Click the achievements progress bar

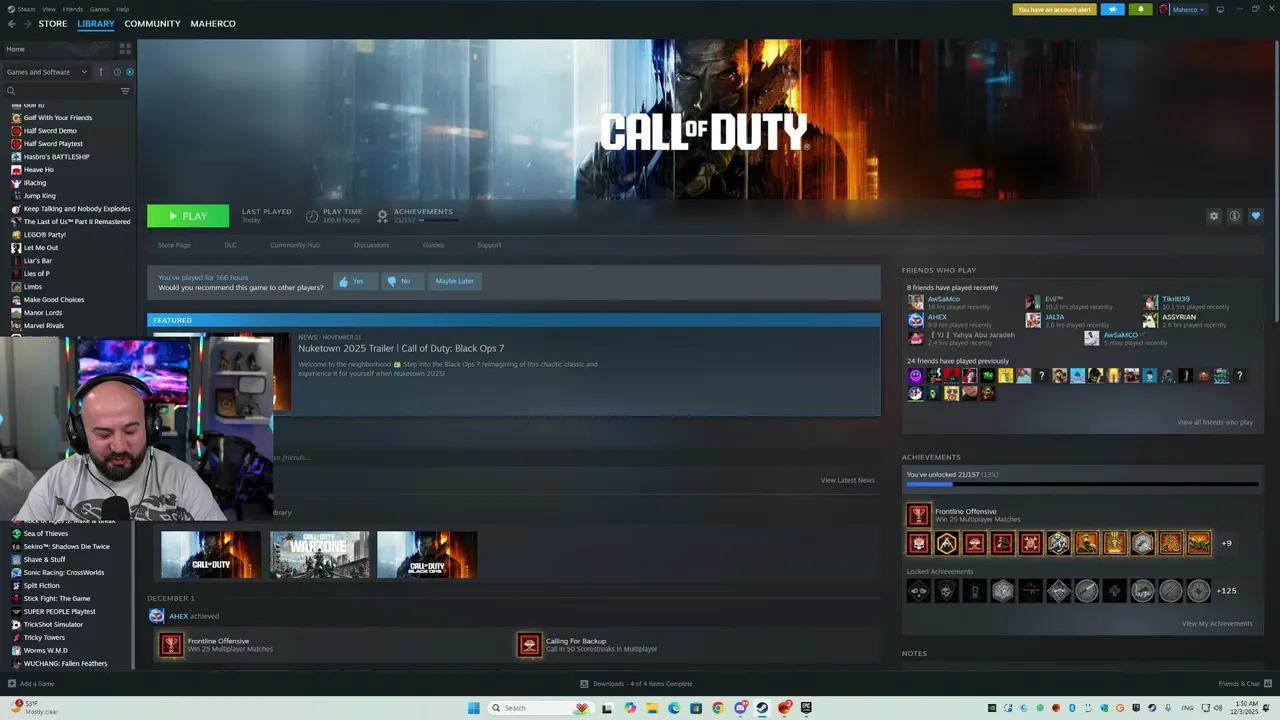1082,485
